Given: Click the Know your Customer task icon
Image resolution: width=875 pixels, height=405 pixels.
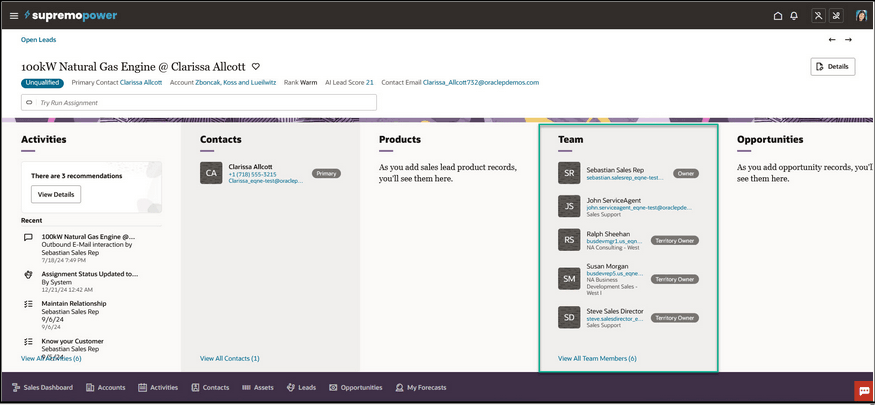Looking at the screenshot, I should (28, 341).
